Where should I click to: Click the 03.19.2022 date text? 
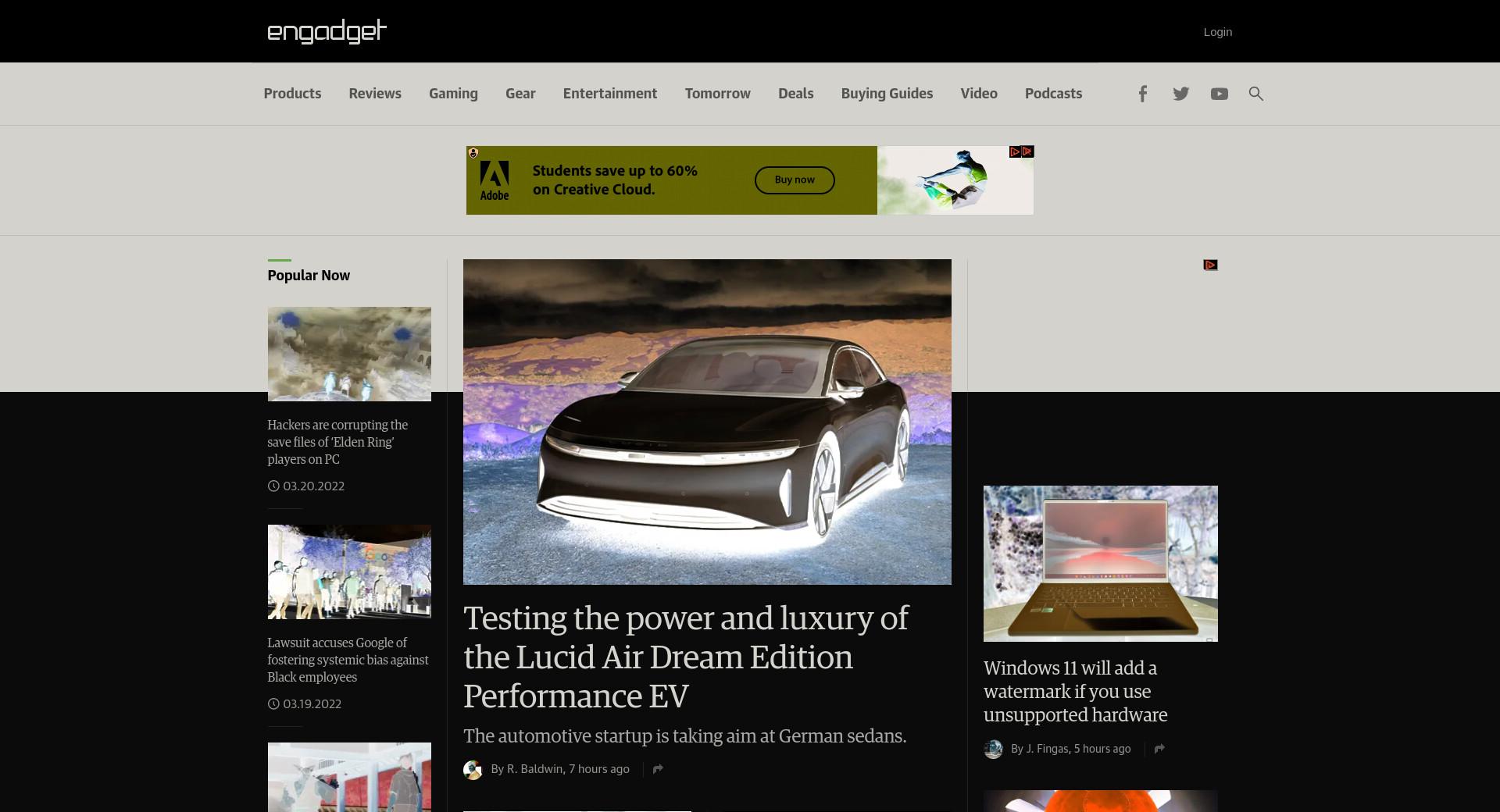(x=312, y=703)
